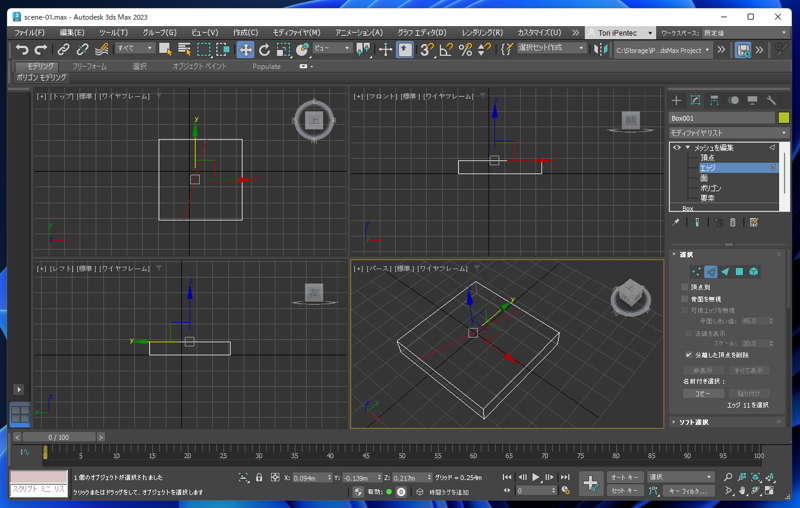Toggle the 3D Snaps button
Screen dimensions: 800x508
pos(427,49)
